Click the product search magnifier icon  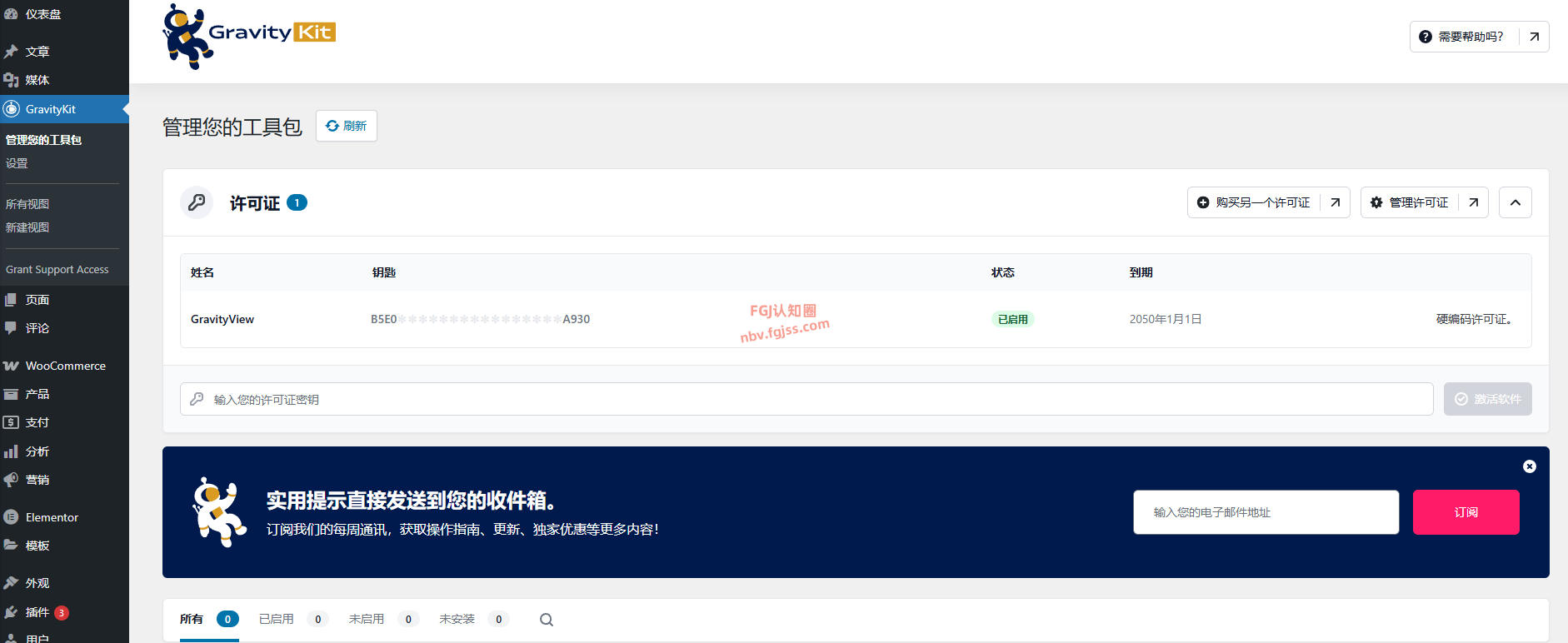[547, 620]
